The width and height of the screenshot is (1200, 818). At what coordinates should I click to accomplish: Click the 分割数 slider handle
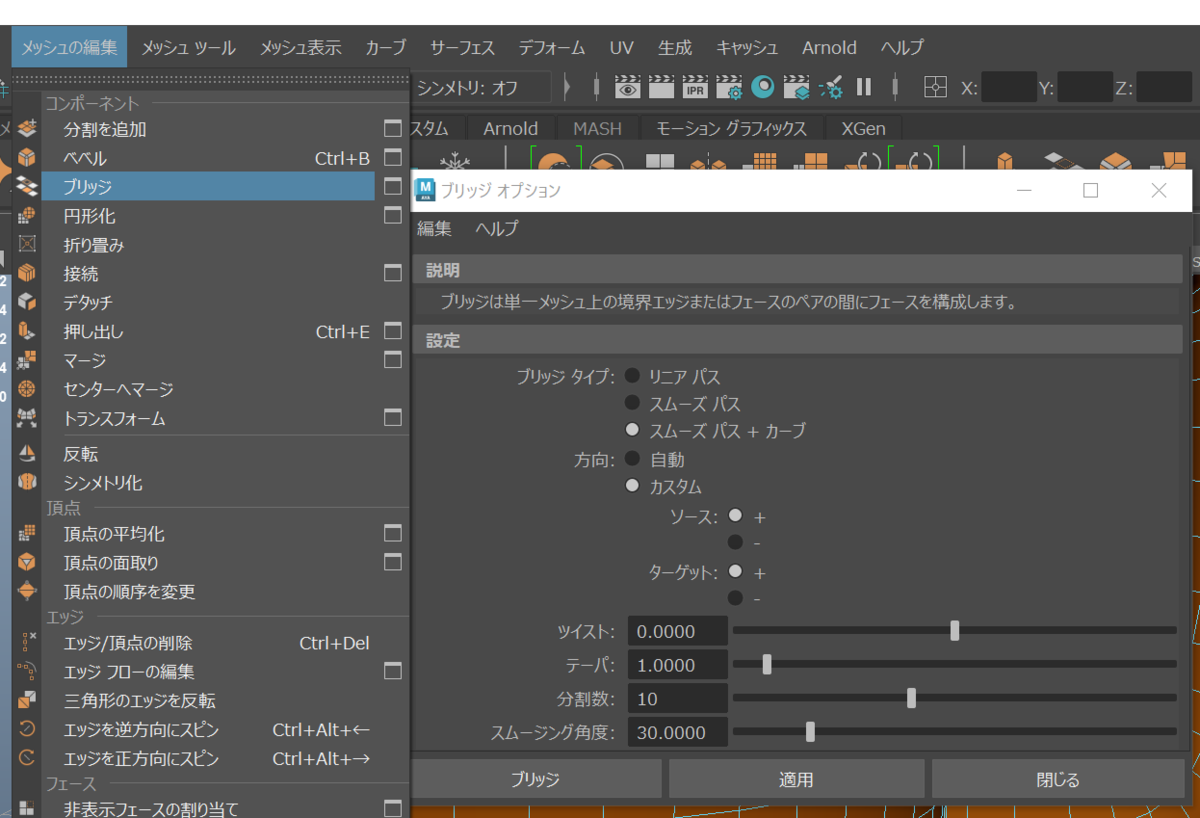(x=911, y=698)
